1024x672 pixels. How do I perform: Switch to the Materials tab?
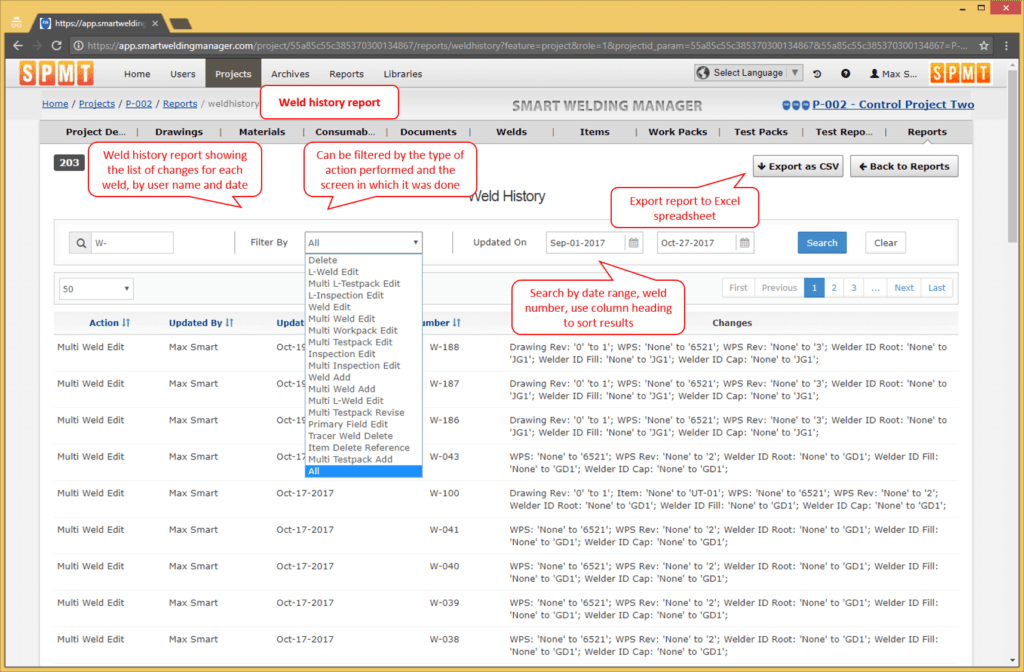[x=262, y=132]
